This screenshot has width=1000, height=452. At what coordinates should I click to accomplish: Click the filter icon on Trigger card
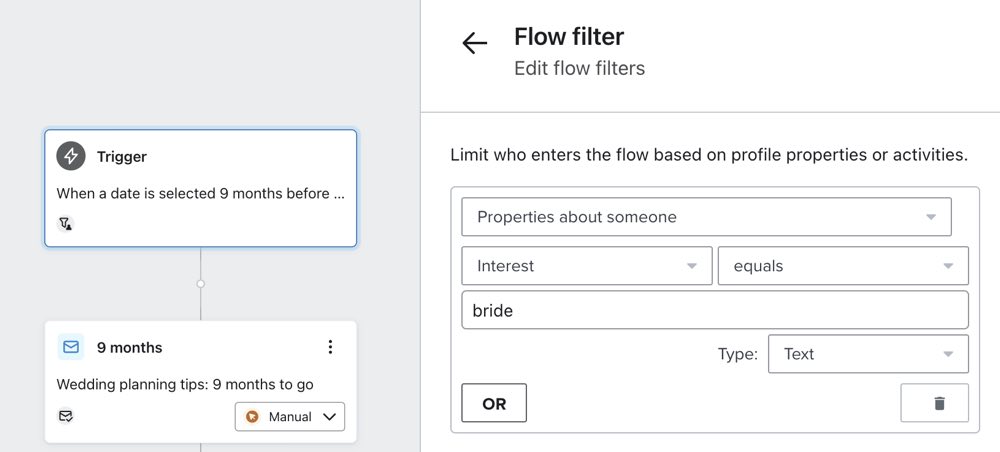[66, 223]
